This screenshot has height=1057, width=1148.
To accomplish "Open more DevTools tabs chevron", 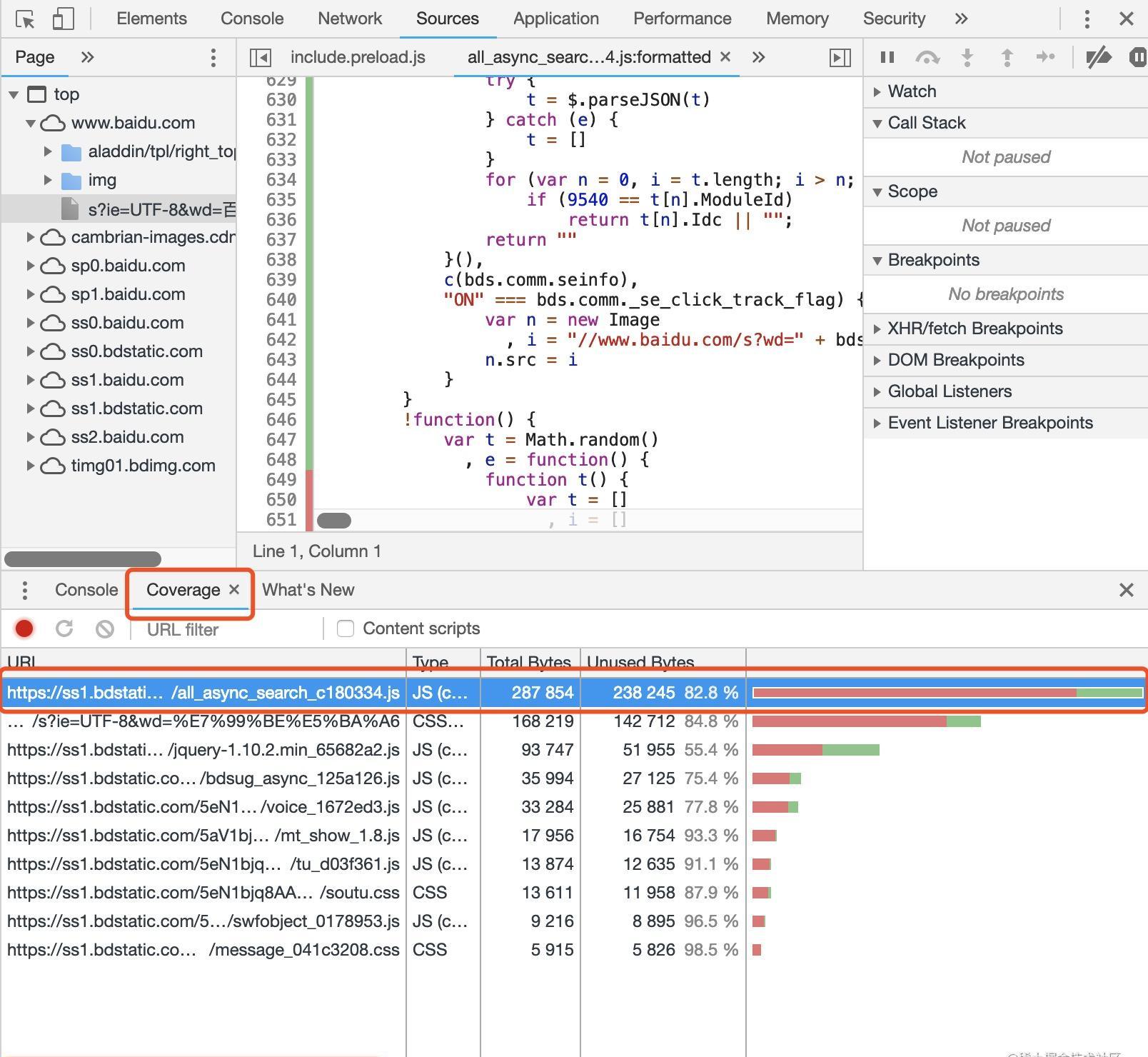I will pos(962,19).
